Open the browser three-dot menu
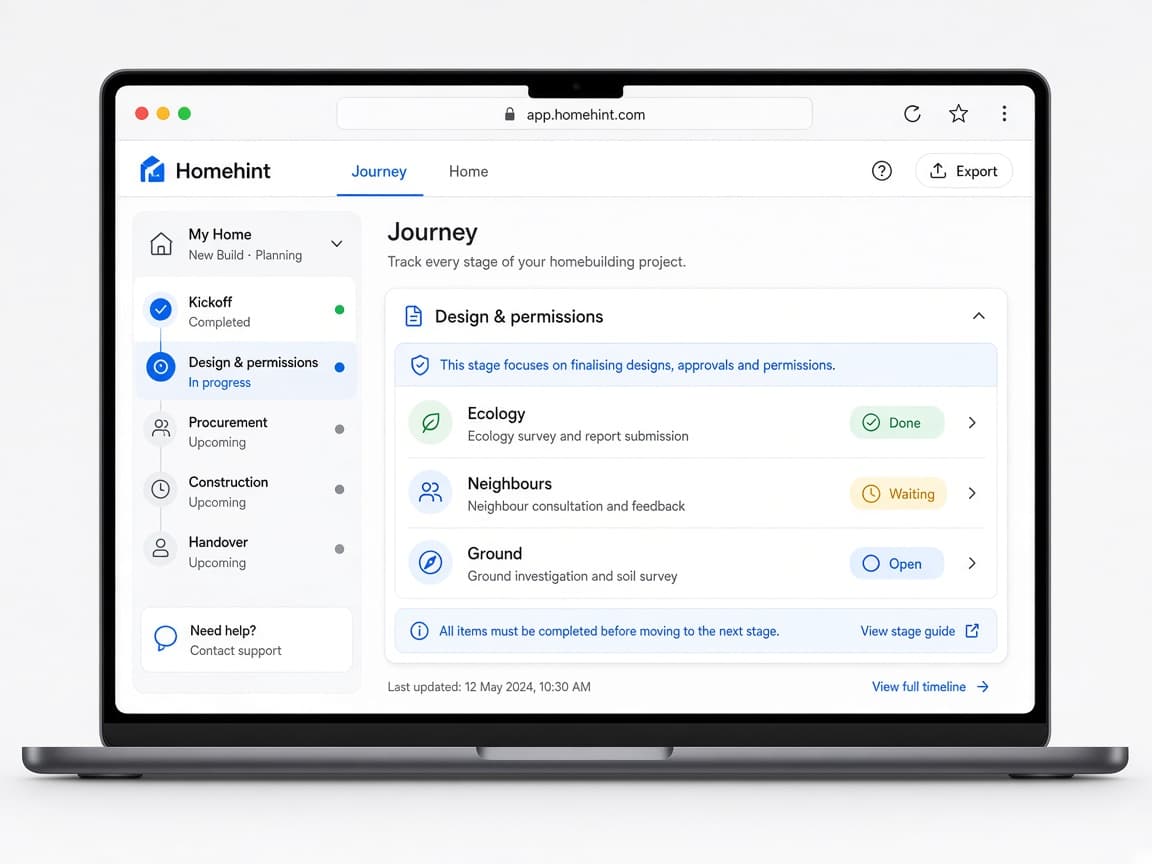The image size is (1152, 864). click(x=1004, y=114)
